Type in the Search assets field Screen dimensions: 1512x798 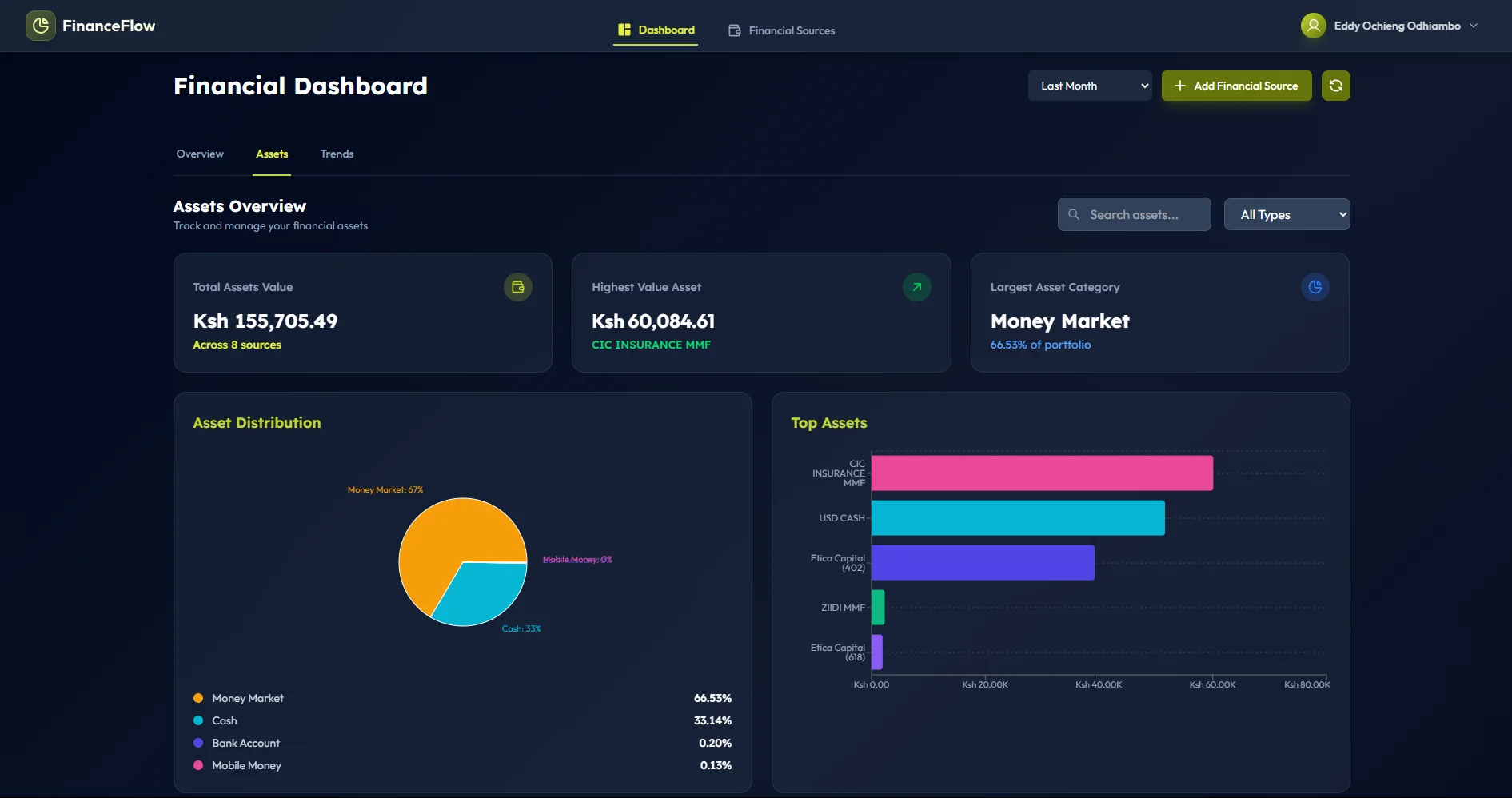1143,214
